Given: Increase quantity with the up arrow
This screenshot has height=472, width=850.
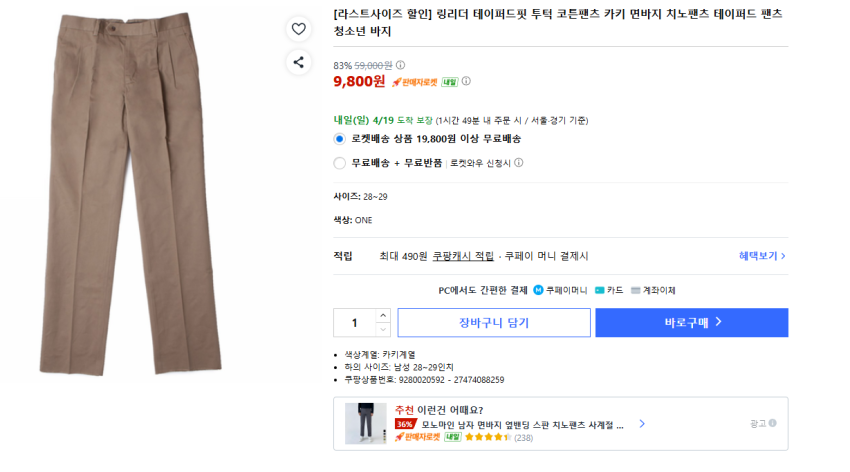Looking at the screenshot, I should 383,316.
